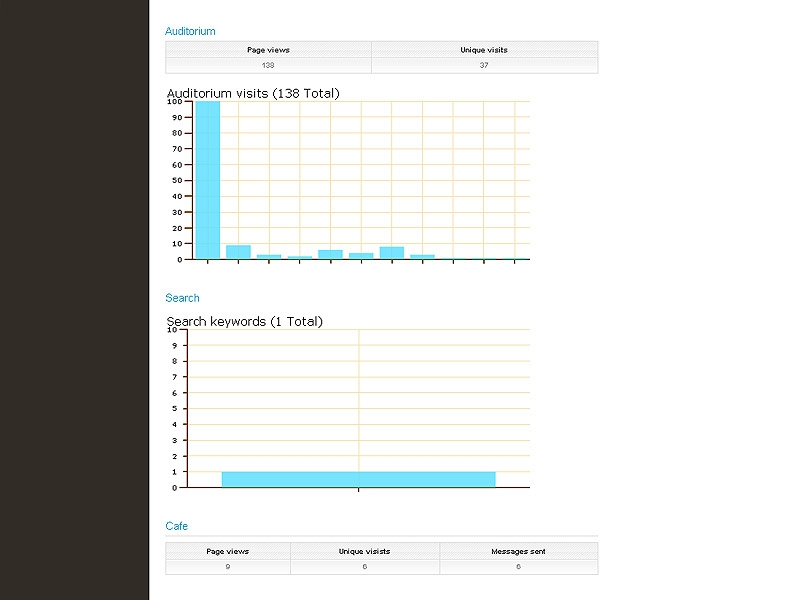Open the Cafe section link

pyautogui.click(x=176, y=526)
